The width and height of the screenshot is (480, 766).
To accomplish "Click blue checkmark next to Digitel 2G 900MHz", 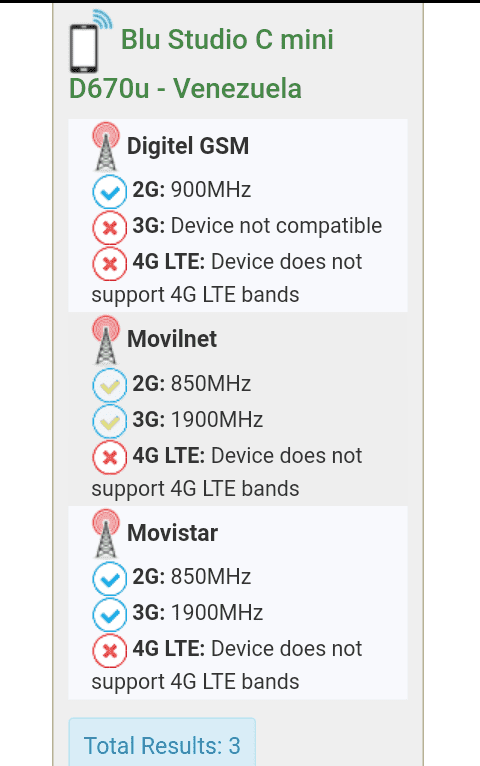I will pos(110,192).
